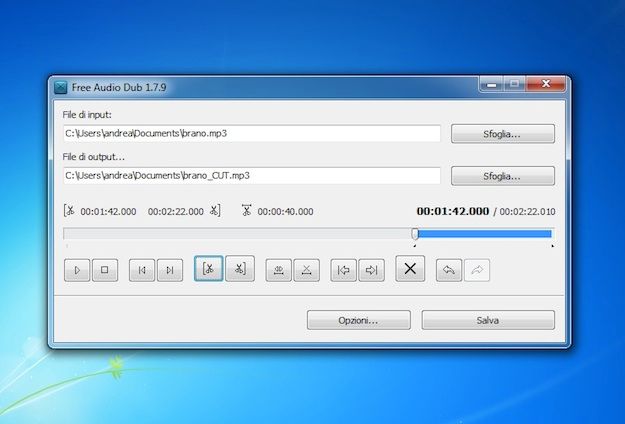Browse for input file with first Sfoglia button
Screen dimensions: 625x424
click(x=503, y=134)
